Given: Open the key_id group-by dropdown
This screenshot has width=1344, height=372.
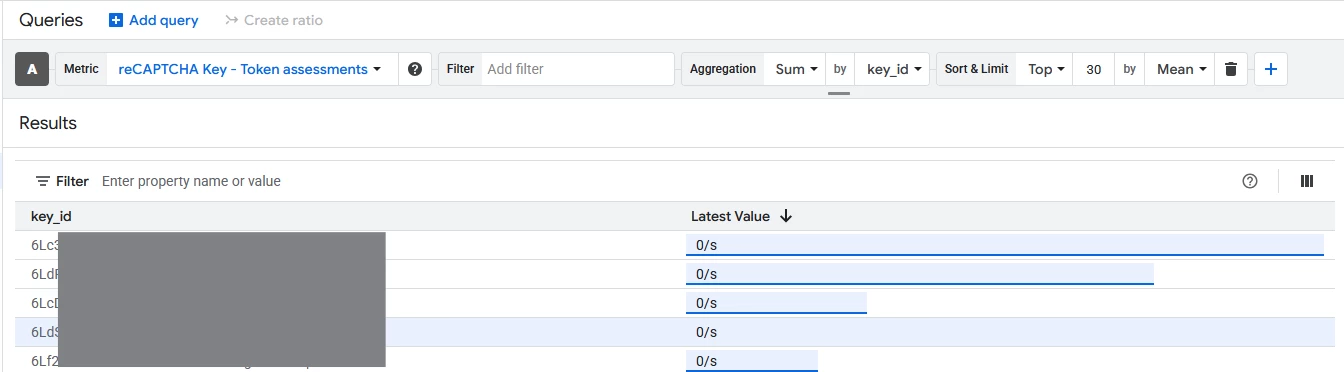Looking at the screenshot, I should point(893,69).
